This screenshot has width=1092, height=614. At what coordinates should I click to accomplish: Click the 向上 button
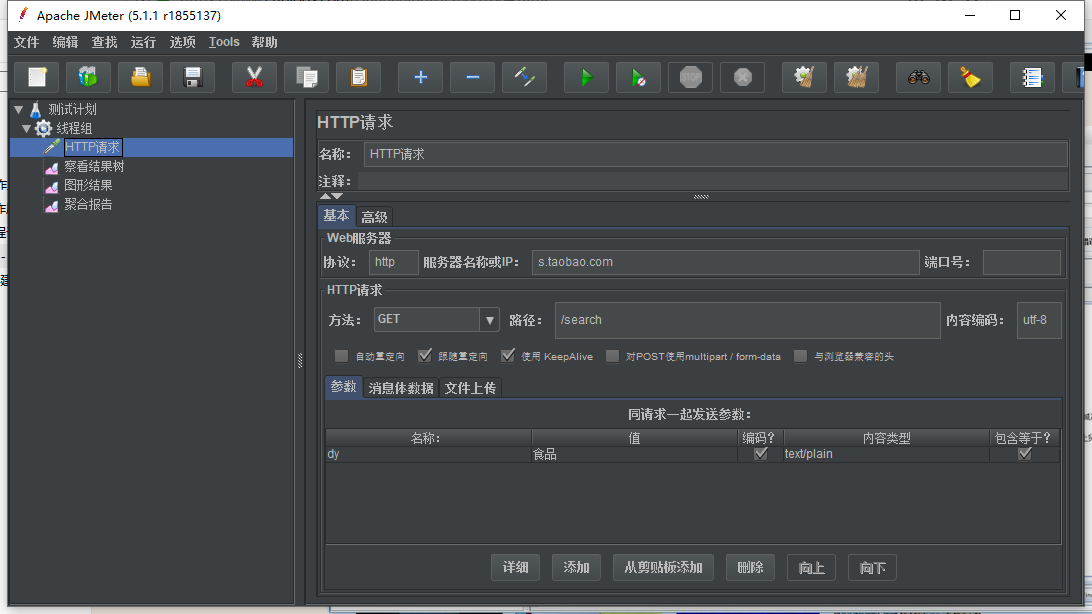[x=811, y=567]
